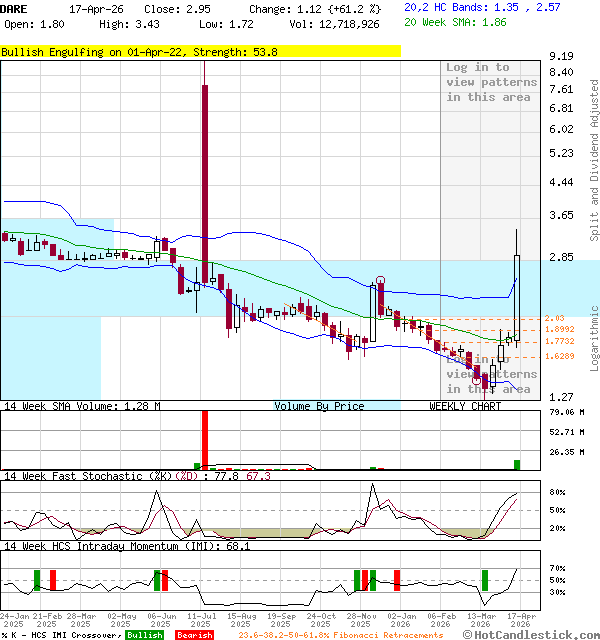Click the latest green volume bar
The height and width of the screenshot is (640, 600).
[x=517, y=464]
